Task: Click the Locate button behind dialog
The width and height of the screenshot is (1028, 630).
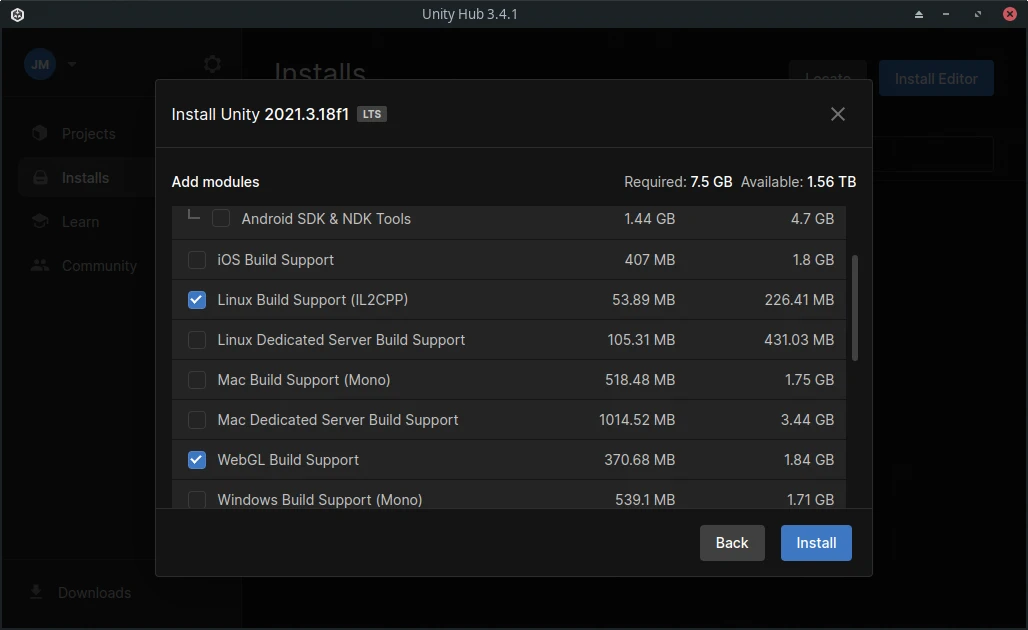Action: [x=827, y=70]
